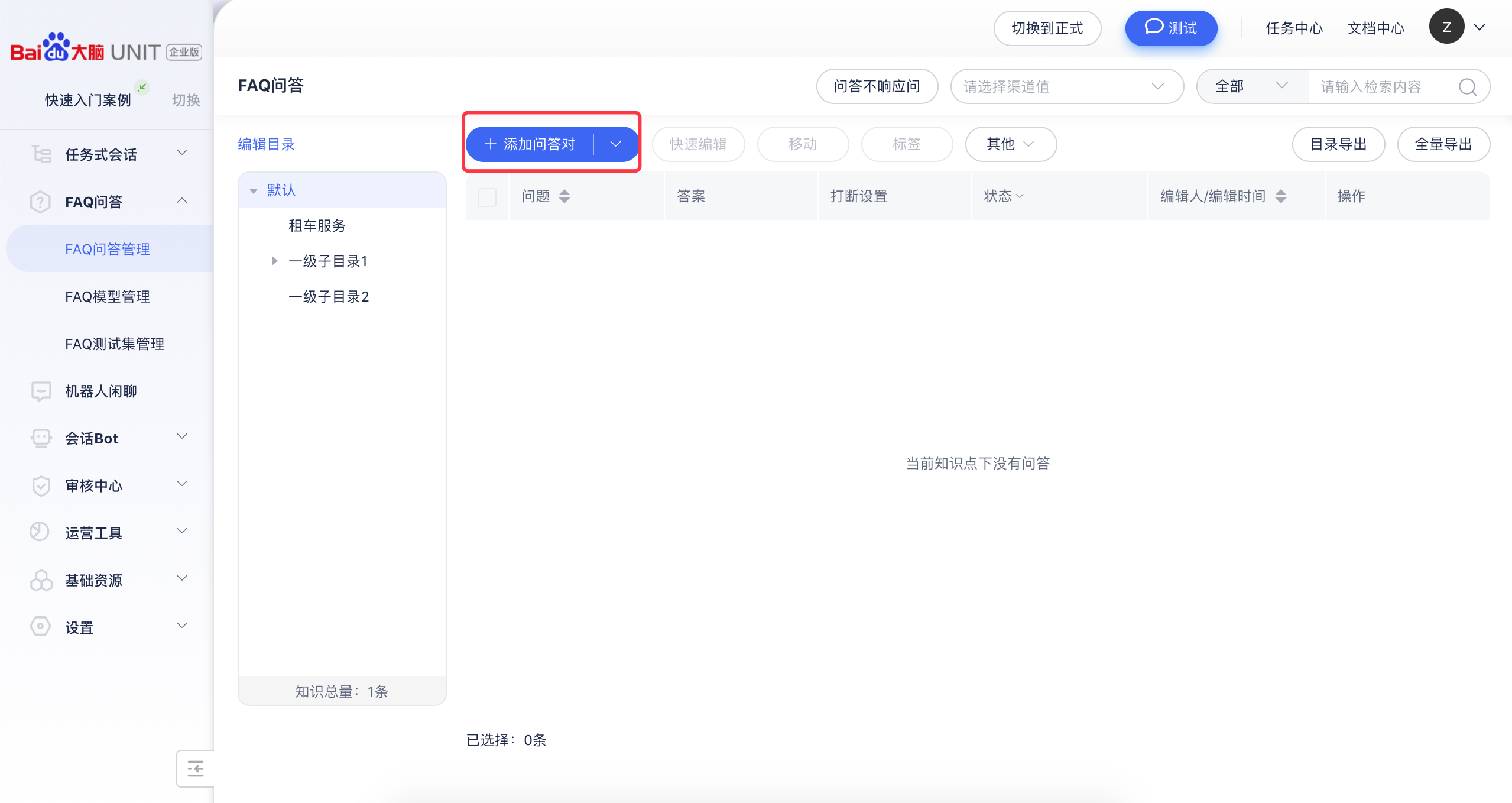The width and height of the screenshot is (1512, 803).
Task: Open the 请选择渠道值 dropdown
Action: [x=1066, y=87]
